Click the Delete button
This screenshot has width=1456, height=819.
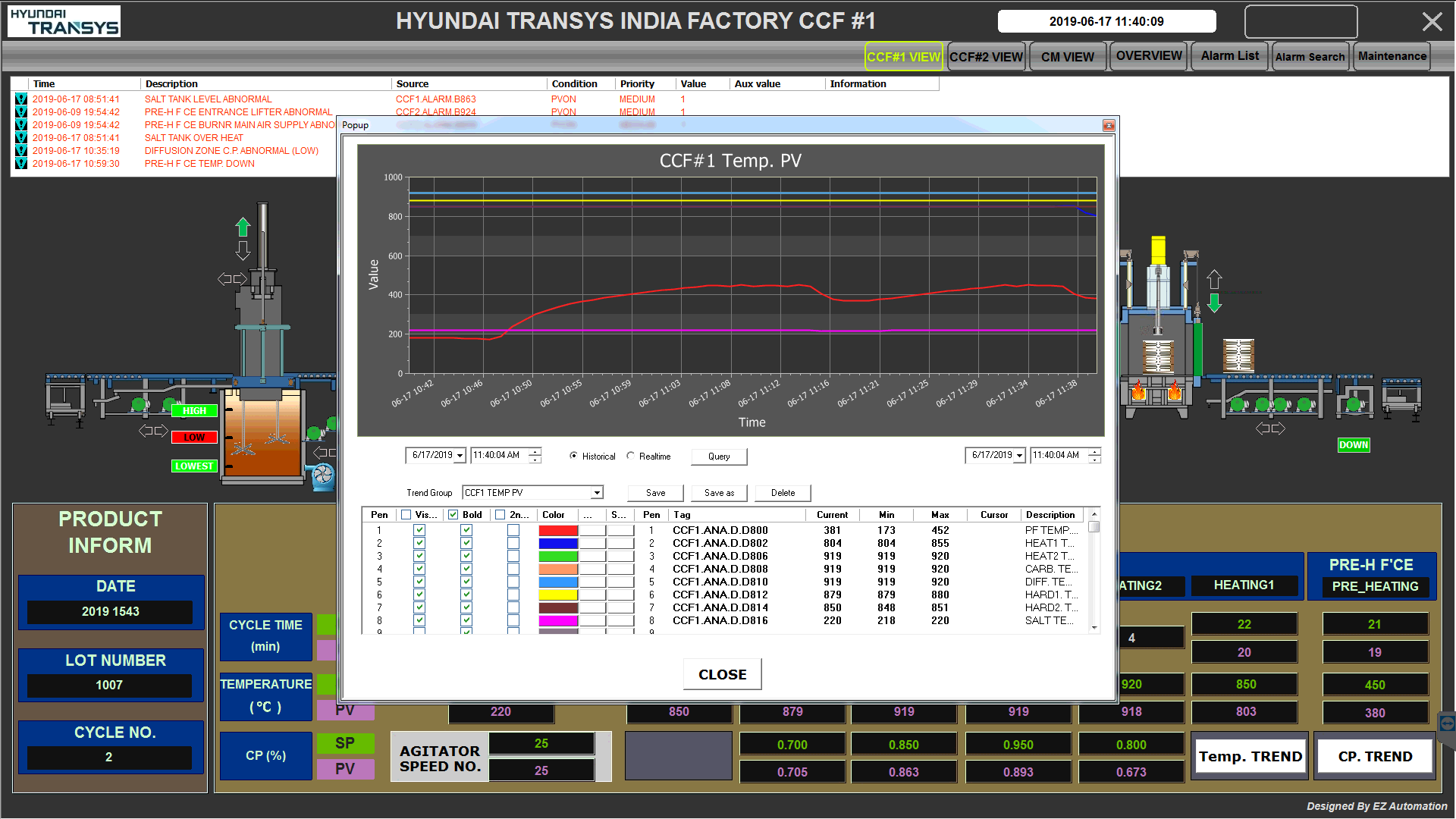783,493
